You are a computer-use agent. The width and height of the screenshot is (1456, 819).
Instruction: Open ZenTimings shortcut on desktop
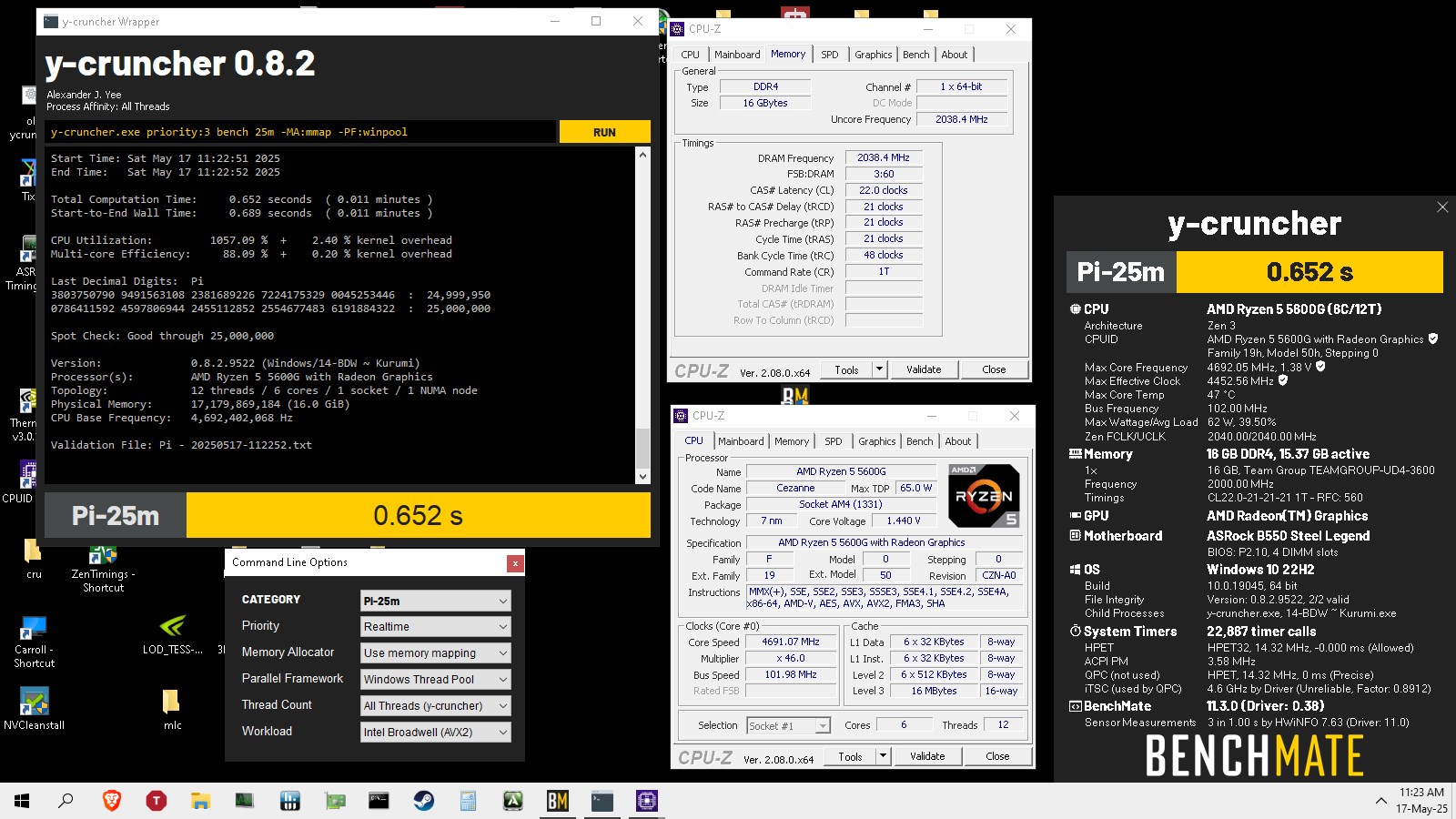pyautogui.click(x=103, y=569)
